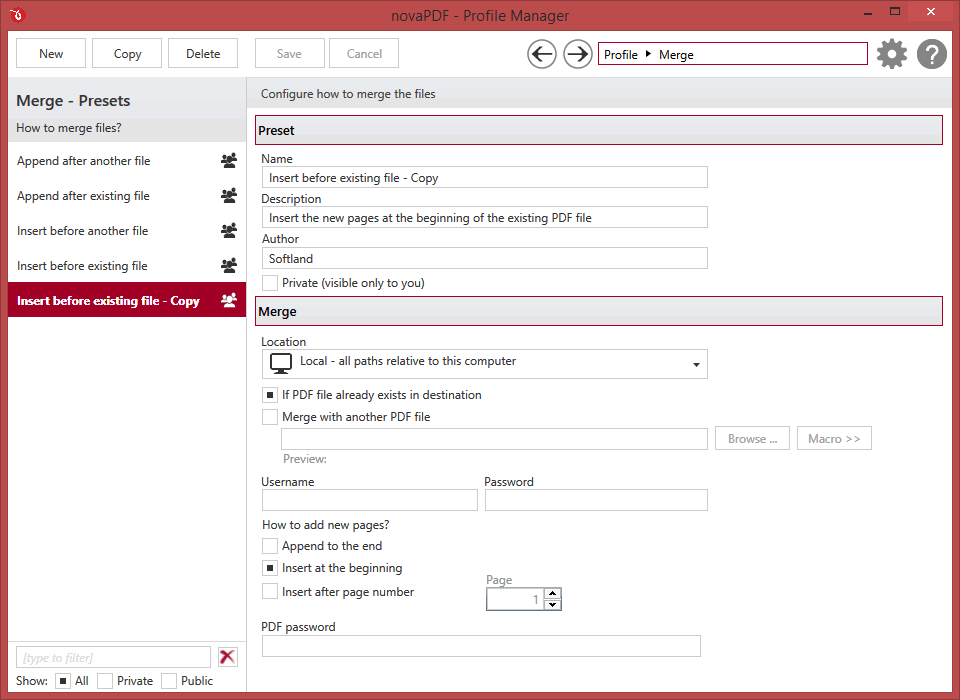Click the merge PDF file path field

tap(495, 438)
